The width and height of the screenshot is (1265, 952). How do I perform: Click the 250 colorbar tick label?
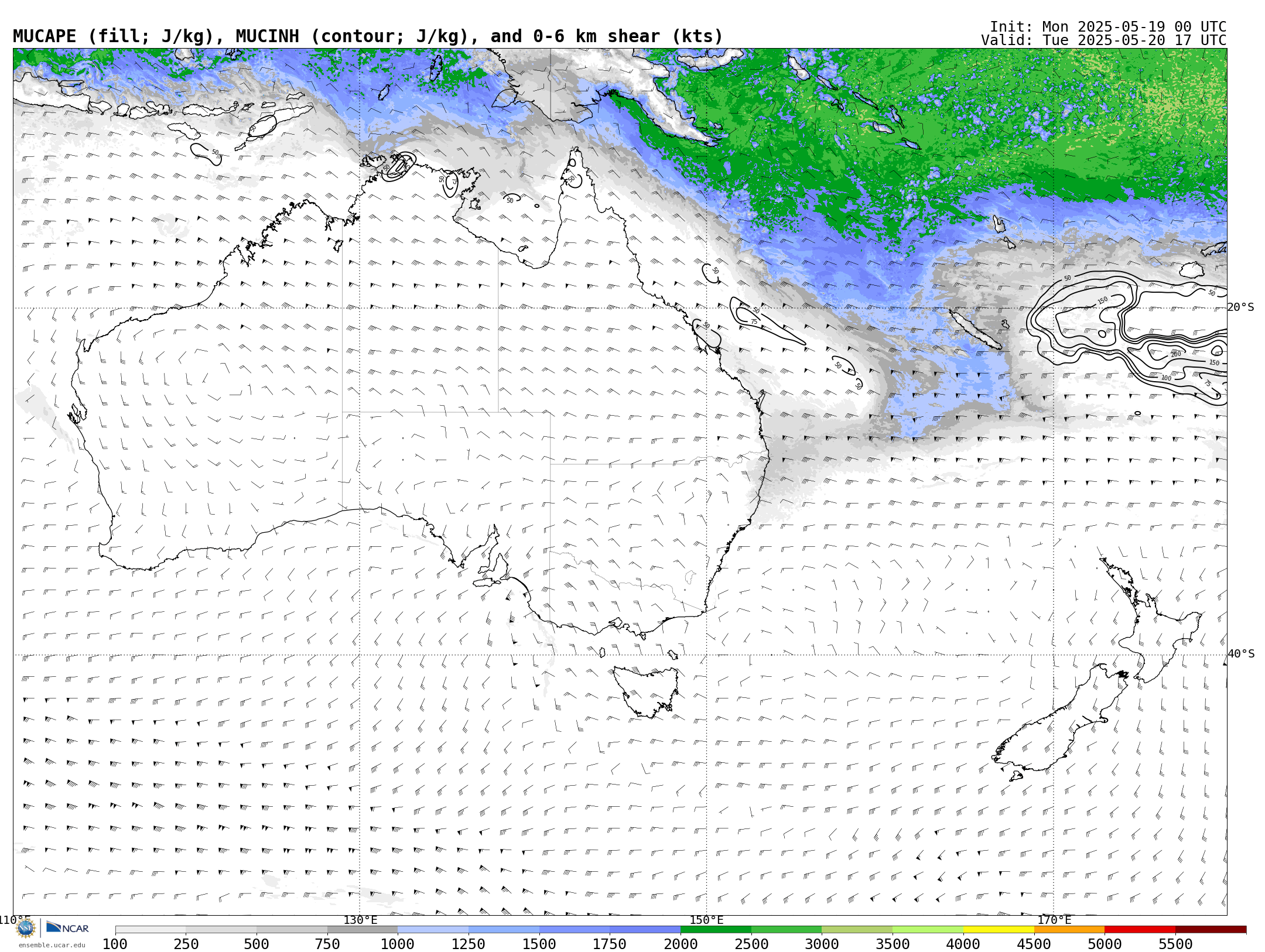(186, 944)
